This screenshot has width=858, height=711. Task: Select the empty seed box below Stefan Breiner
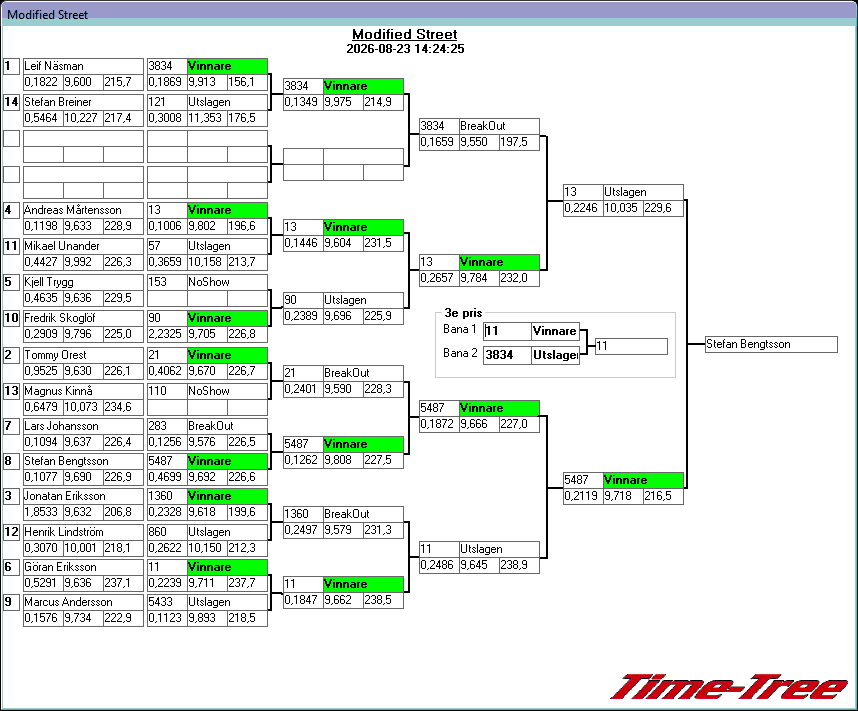click(x=11, y=138)
